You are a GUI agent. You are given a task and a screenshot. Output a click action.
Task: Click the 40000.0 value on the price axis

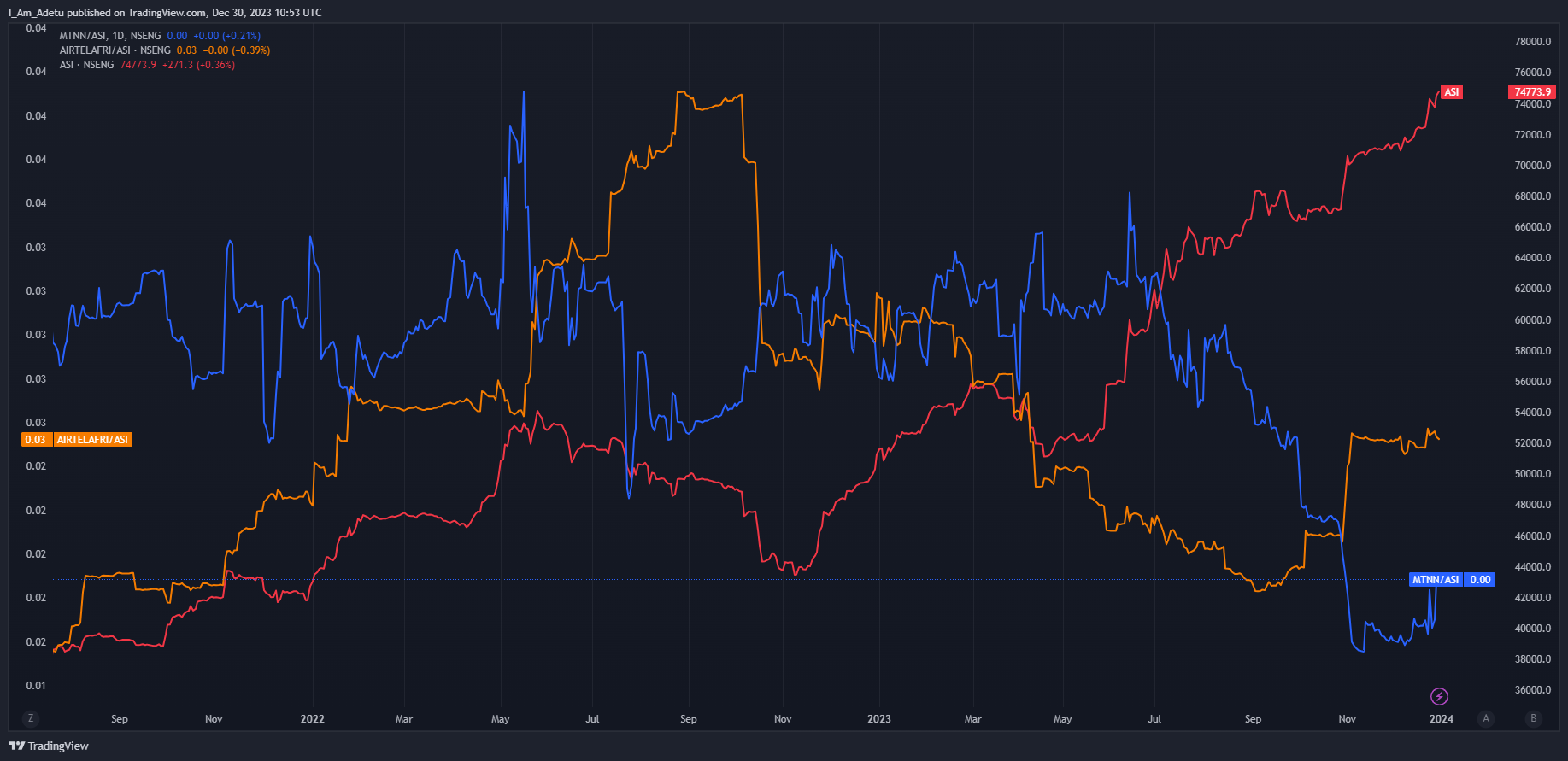(1533, 629)
